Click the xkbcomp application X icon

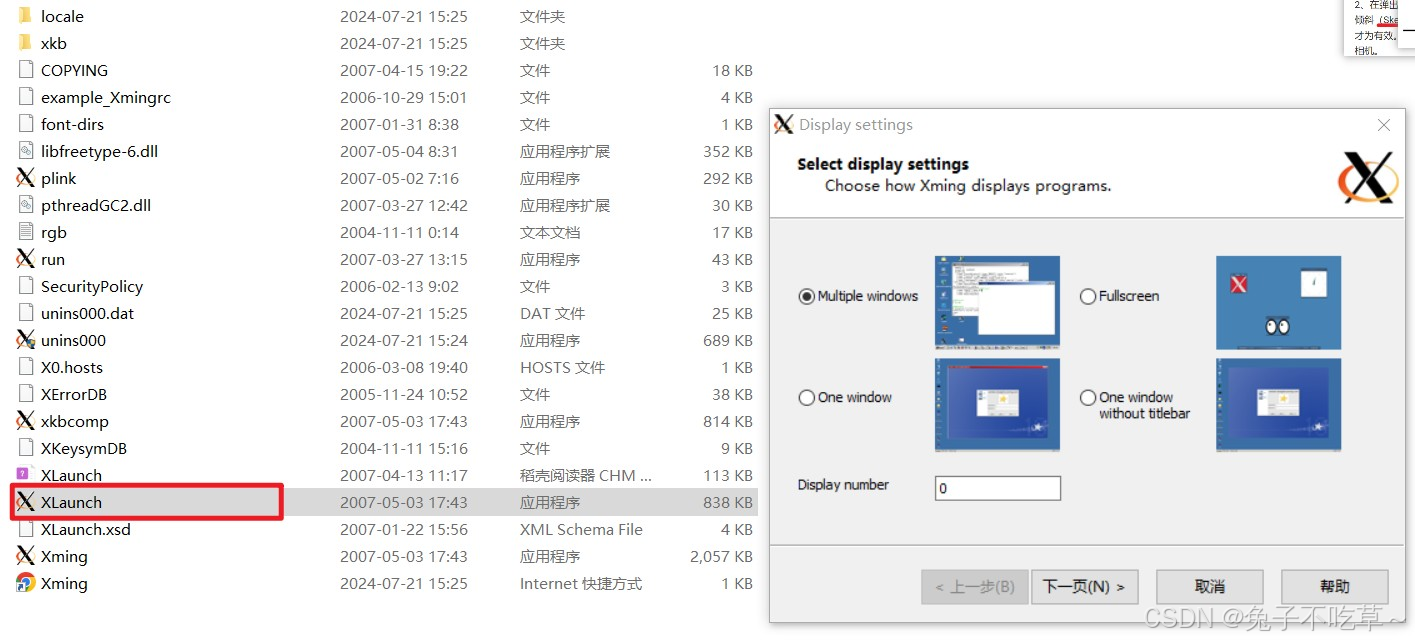(25, 421)
